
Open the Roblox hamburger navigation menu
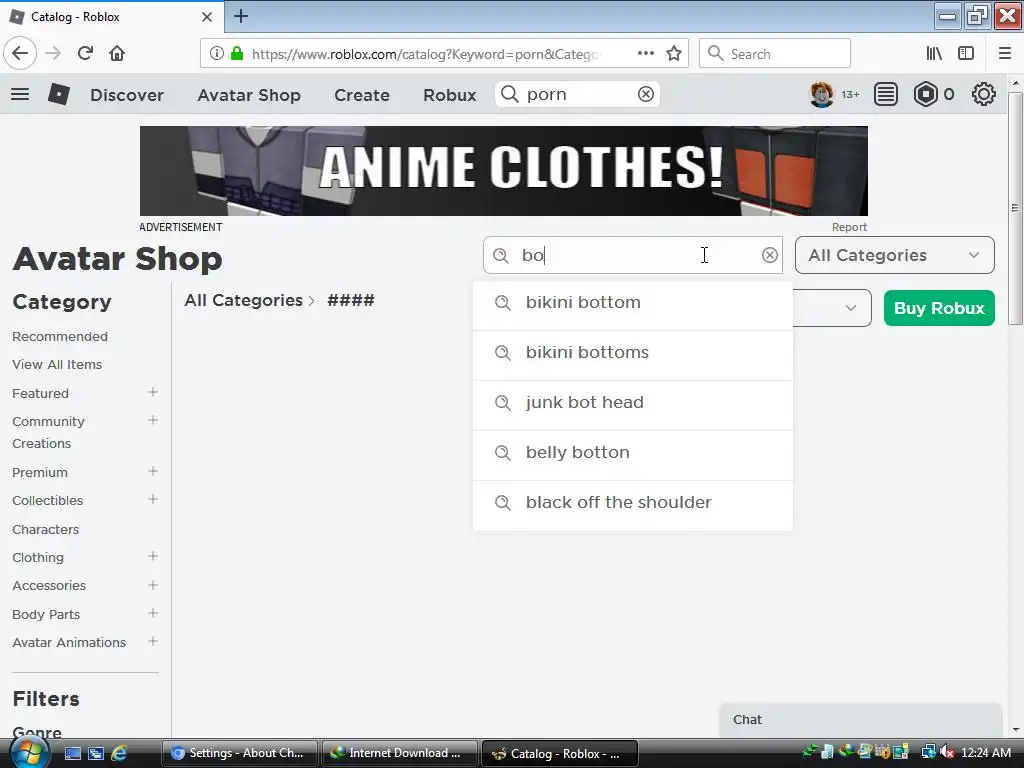click(20, 95)
